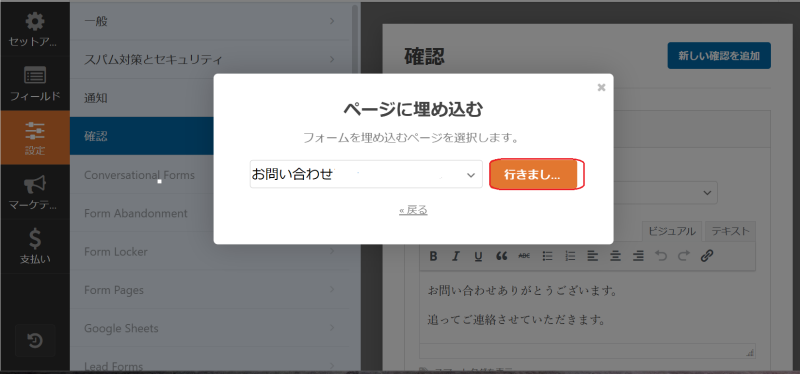
Task: Expand the Form Locker section
Action: pos(210,252)
